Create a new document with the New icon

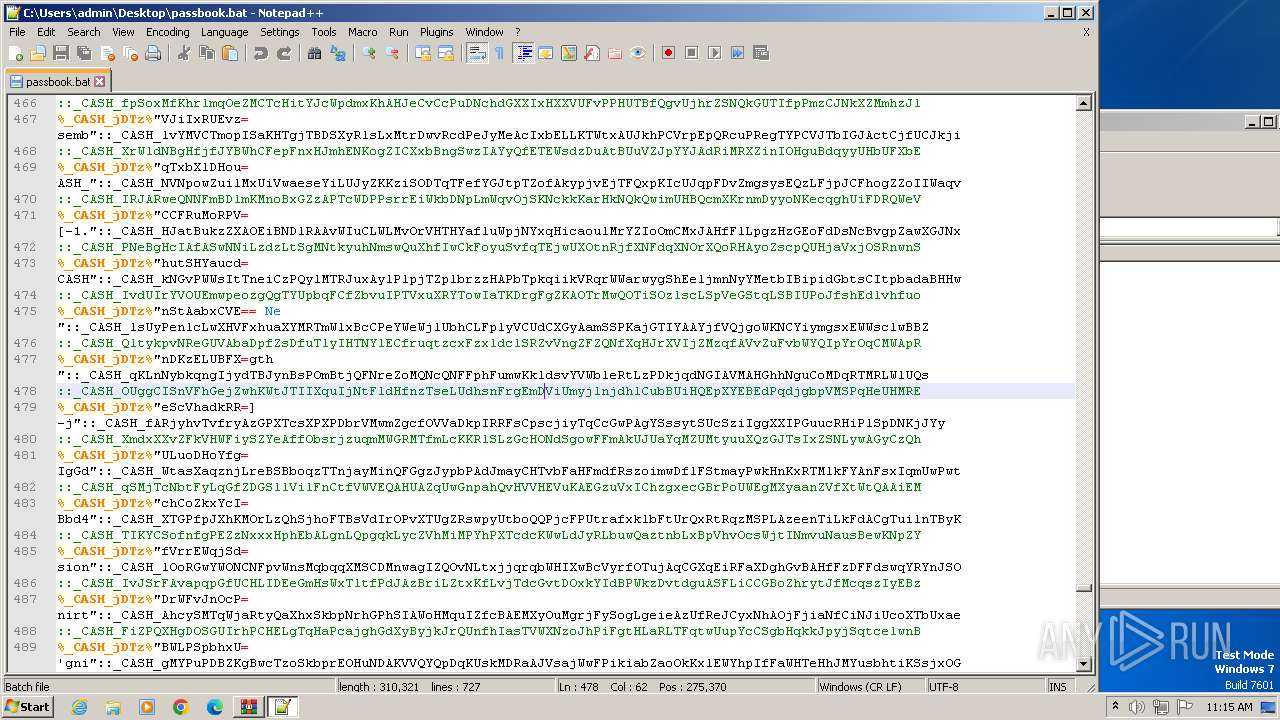[17, 53]
